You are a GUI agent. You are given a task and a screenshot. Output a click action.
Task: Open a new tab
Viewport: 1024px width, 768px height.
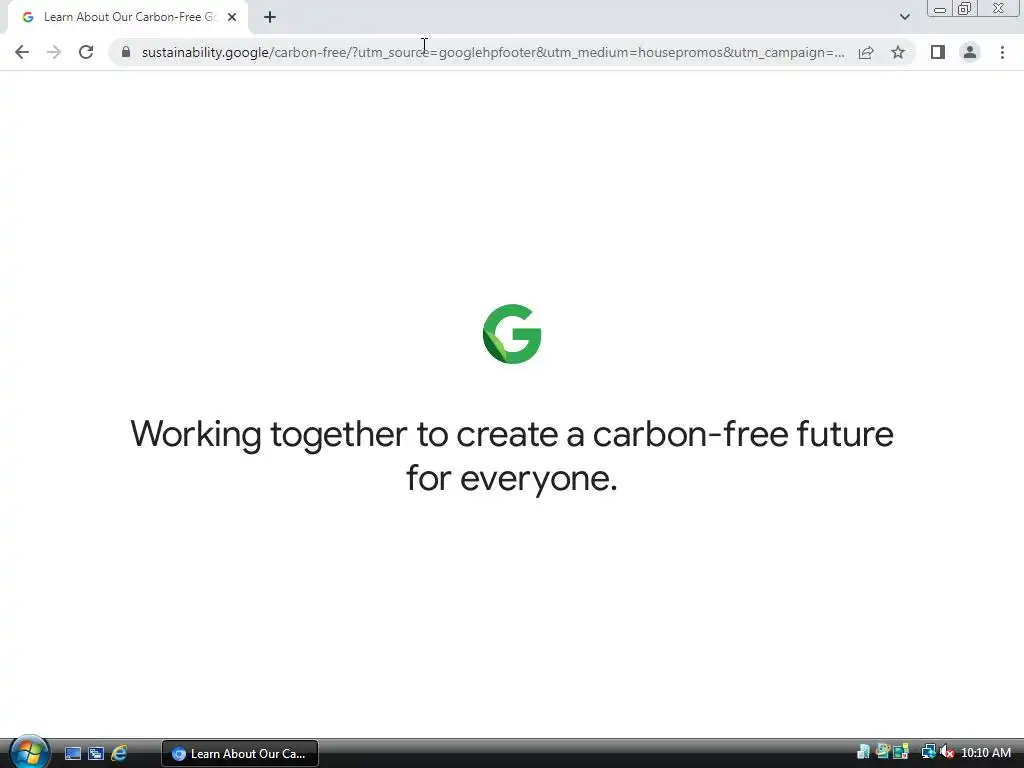point(270,18)
